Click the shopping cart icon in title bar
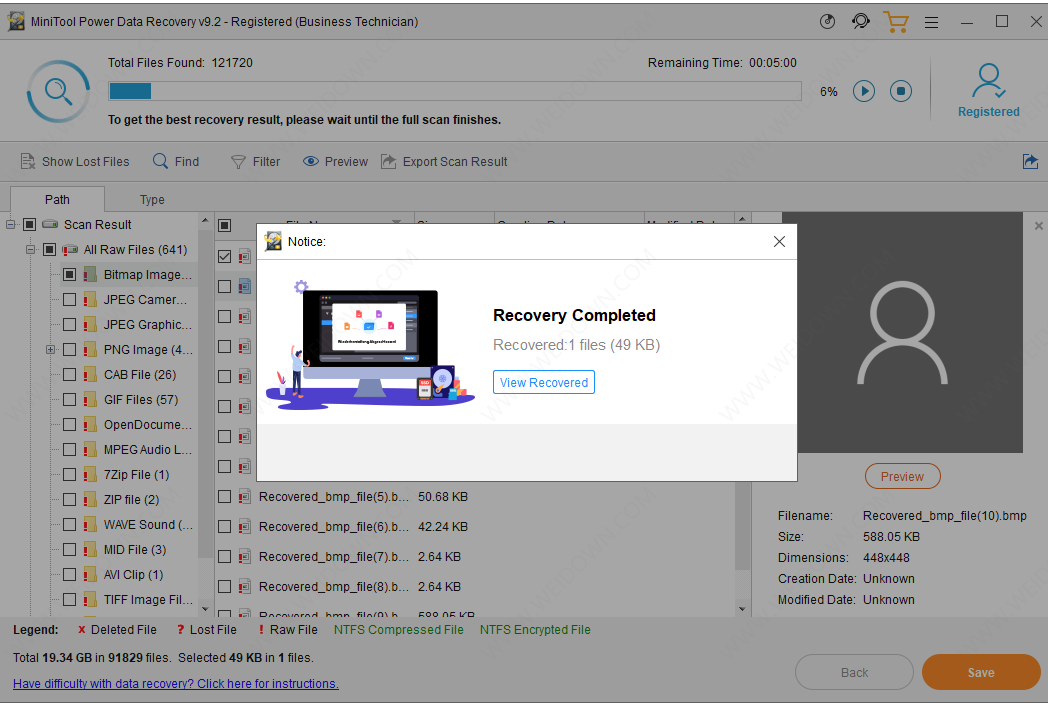 895,21
